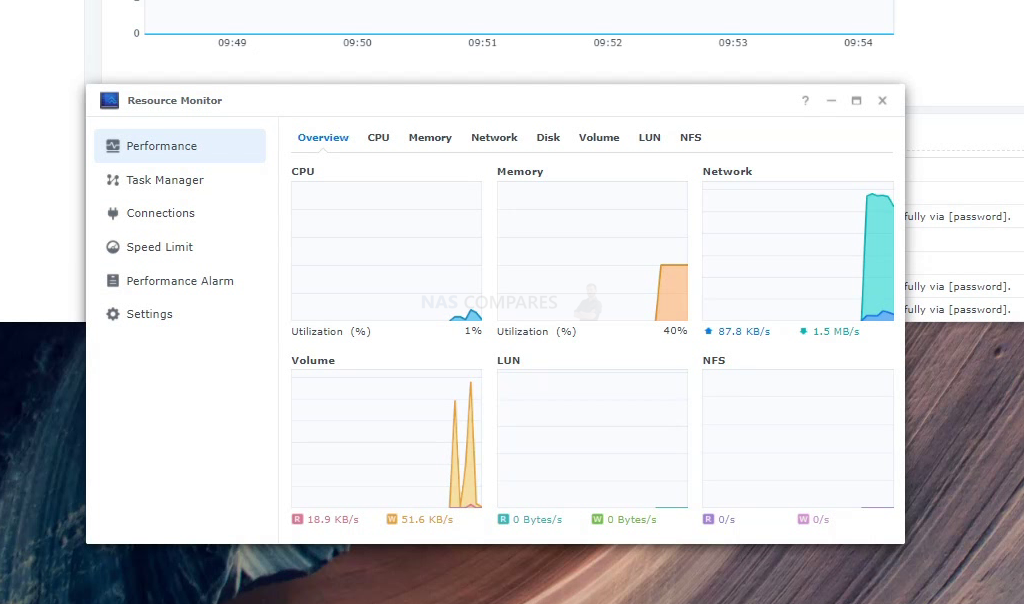Click the NFS operations graph

[x=798, y=439]
